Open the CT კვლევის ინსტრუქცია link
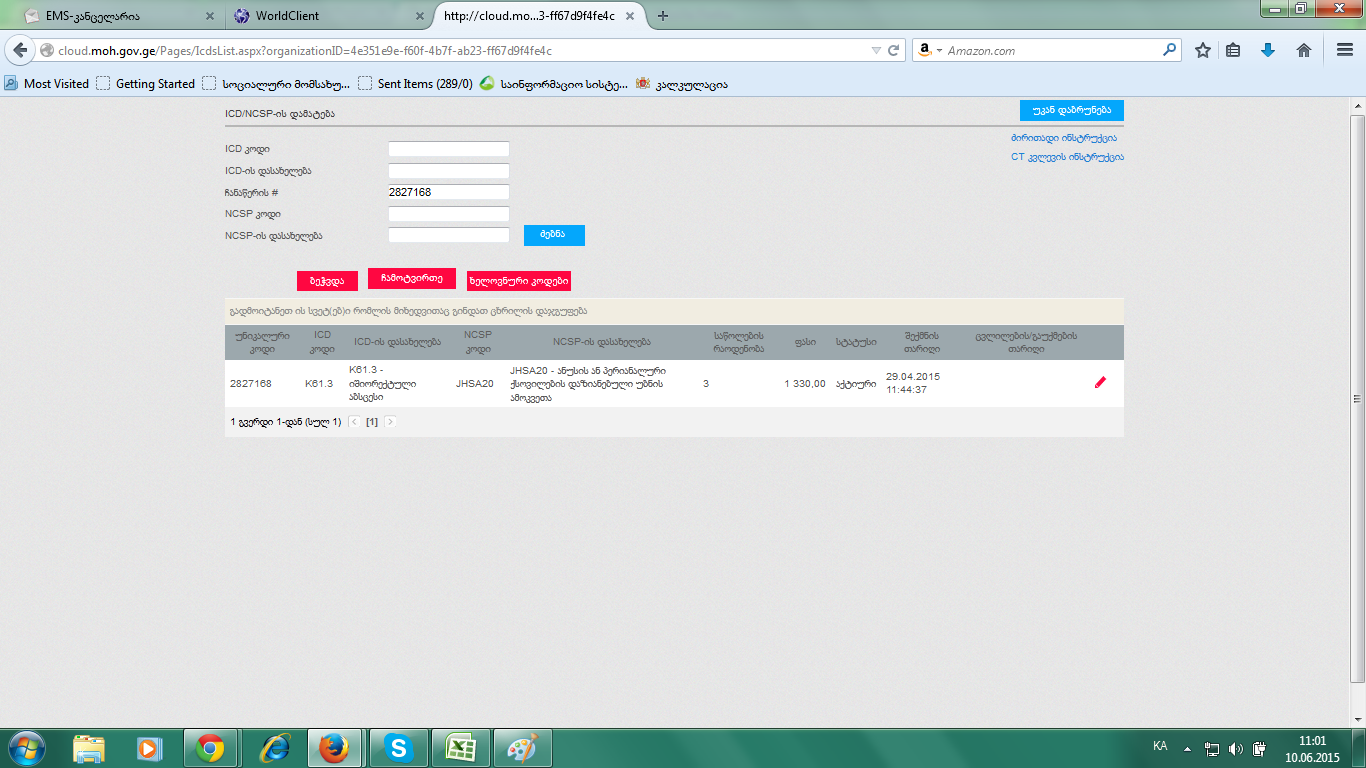The image size is (1366, 768). [x=1067, y=157]
